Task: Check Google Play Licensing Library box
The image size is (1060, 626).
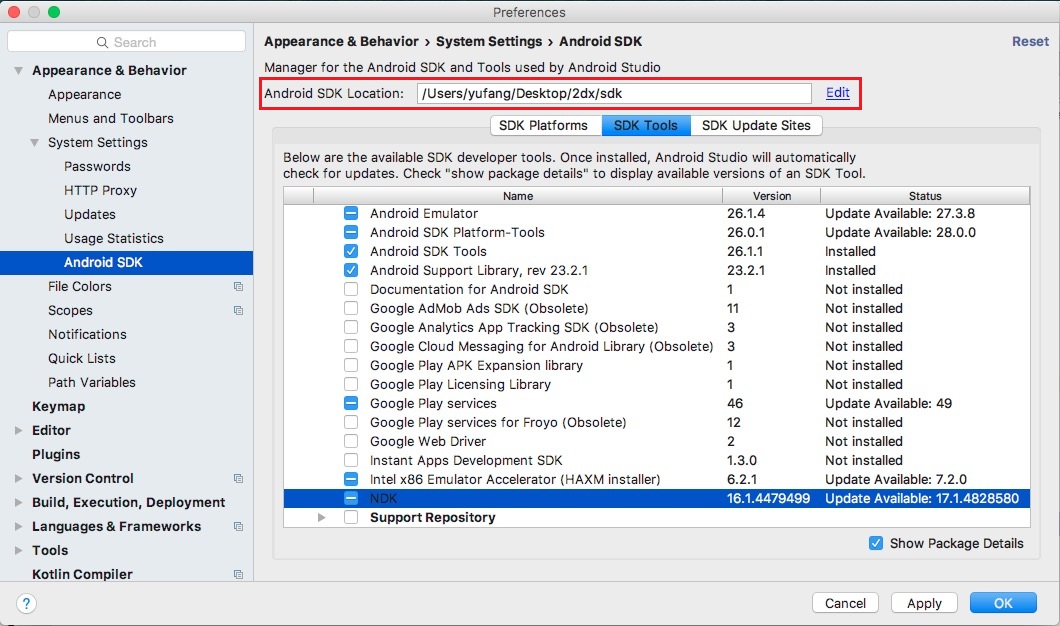Action: click(x=351, y=384)
